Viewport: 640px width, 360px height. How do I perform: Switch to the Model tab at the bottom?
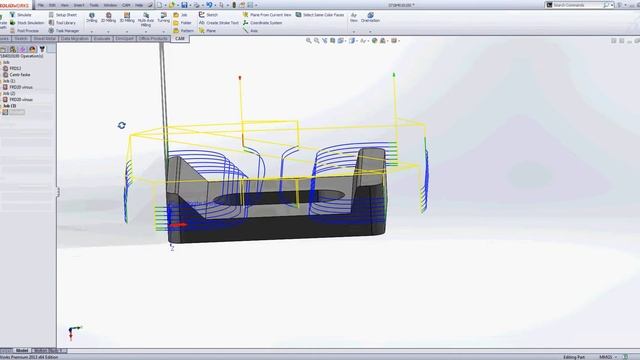tap(22, 351)
